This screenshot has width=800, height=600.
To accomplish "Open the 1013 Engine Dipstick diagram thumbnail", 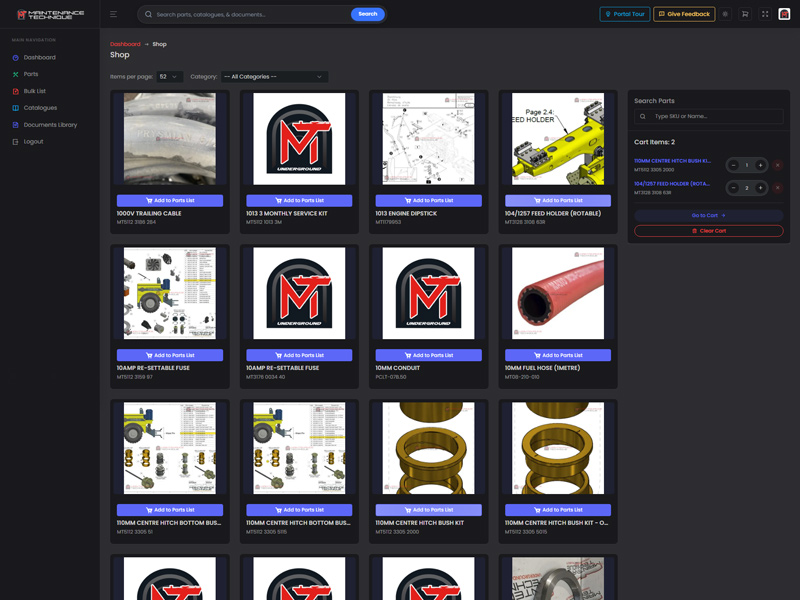I will pos(429,139).
